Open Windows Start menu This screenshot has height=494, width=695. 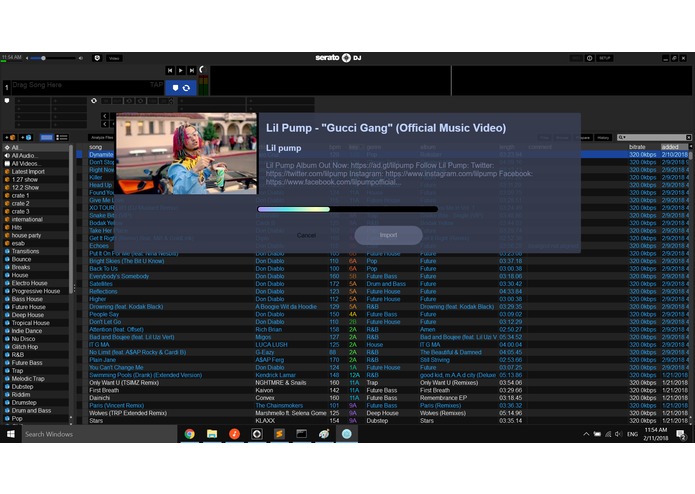(x=11, y=434)
